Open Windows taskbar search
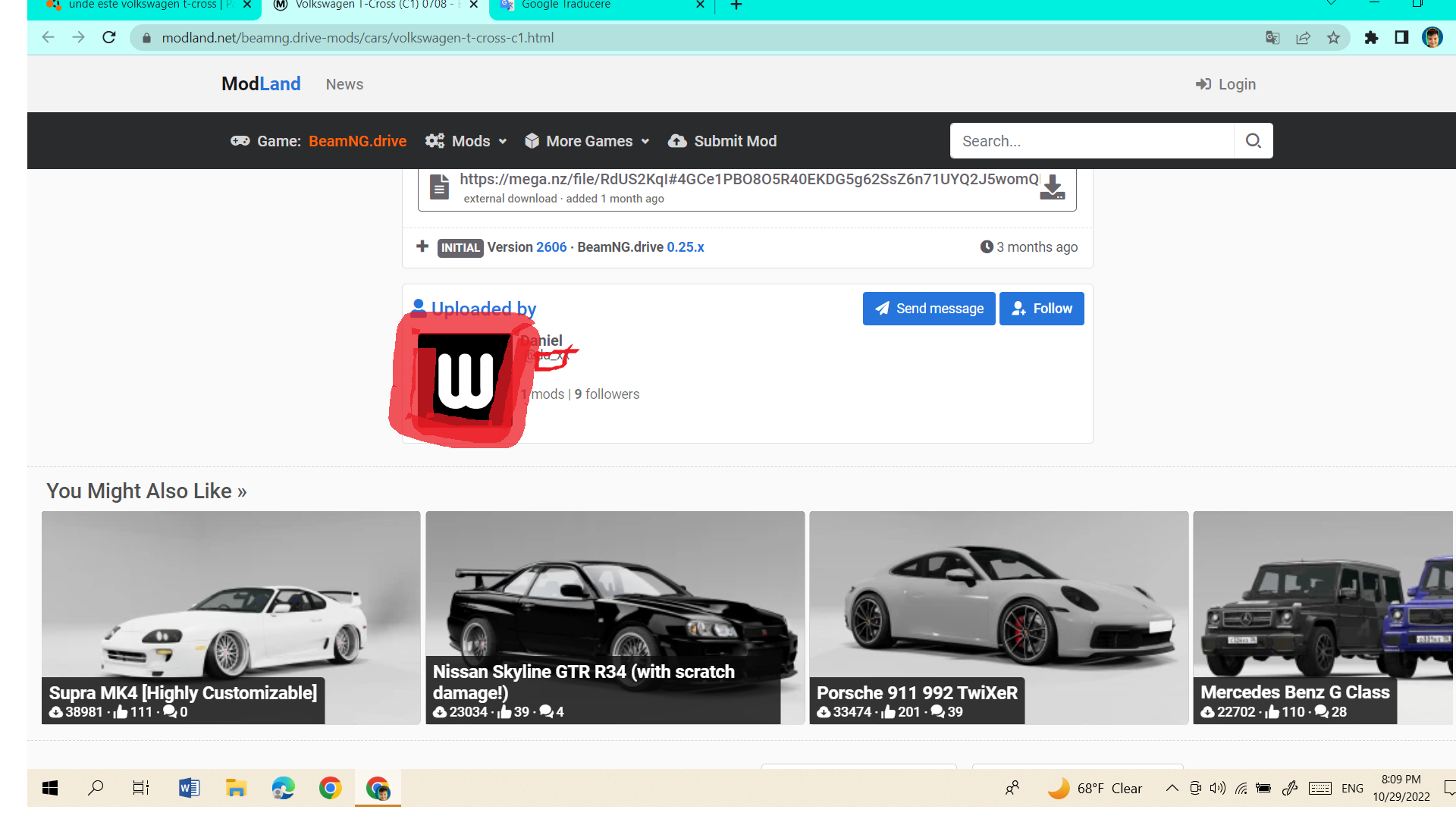The width and height of the screenshot is (1456, 819). 96,788
